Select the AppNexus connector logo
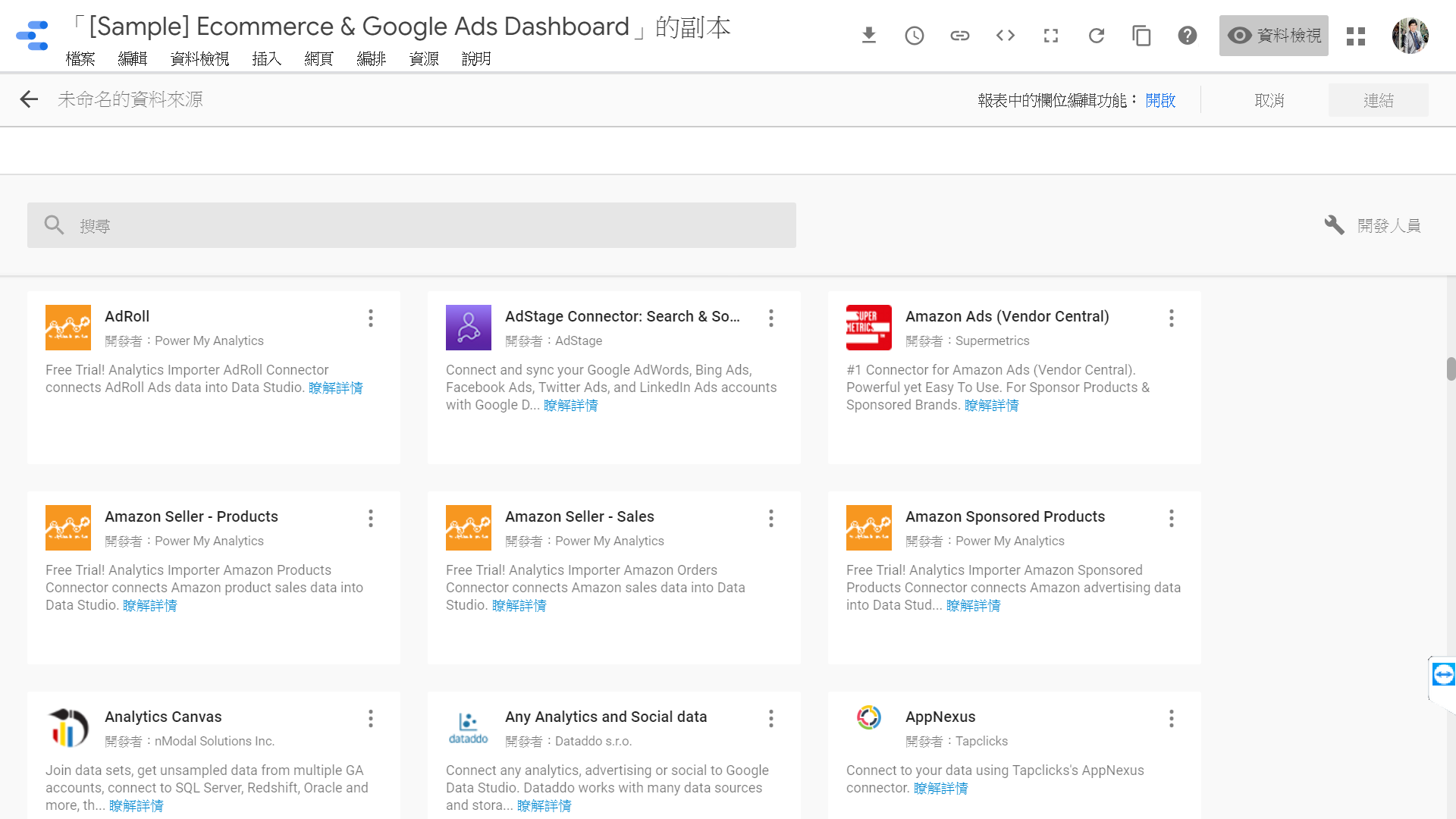 point(869,717)
